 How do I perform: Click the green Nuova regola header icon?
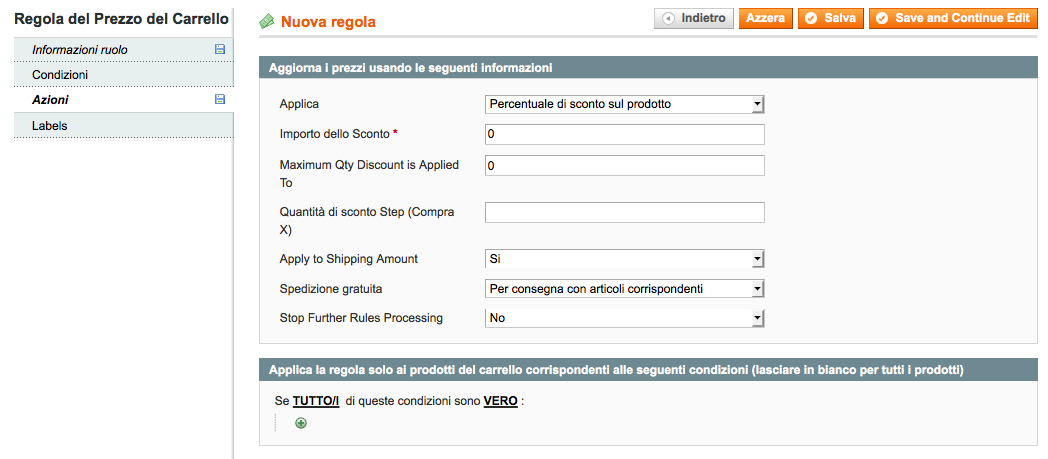(x=267, y=21)
